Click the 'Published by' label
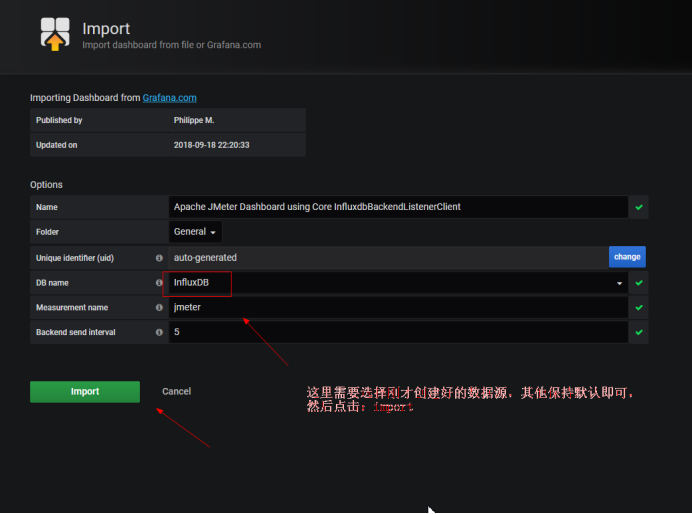This screenshot has width=692, height=514. (59, 120)
